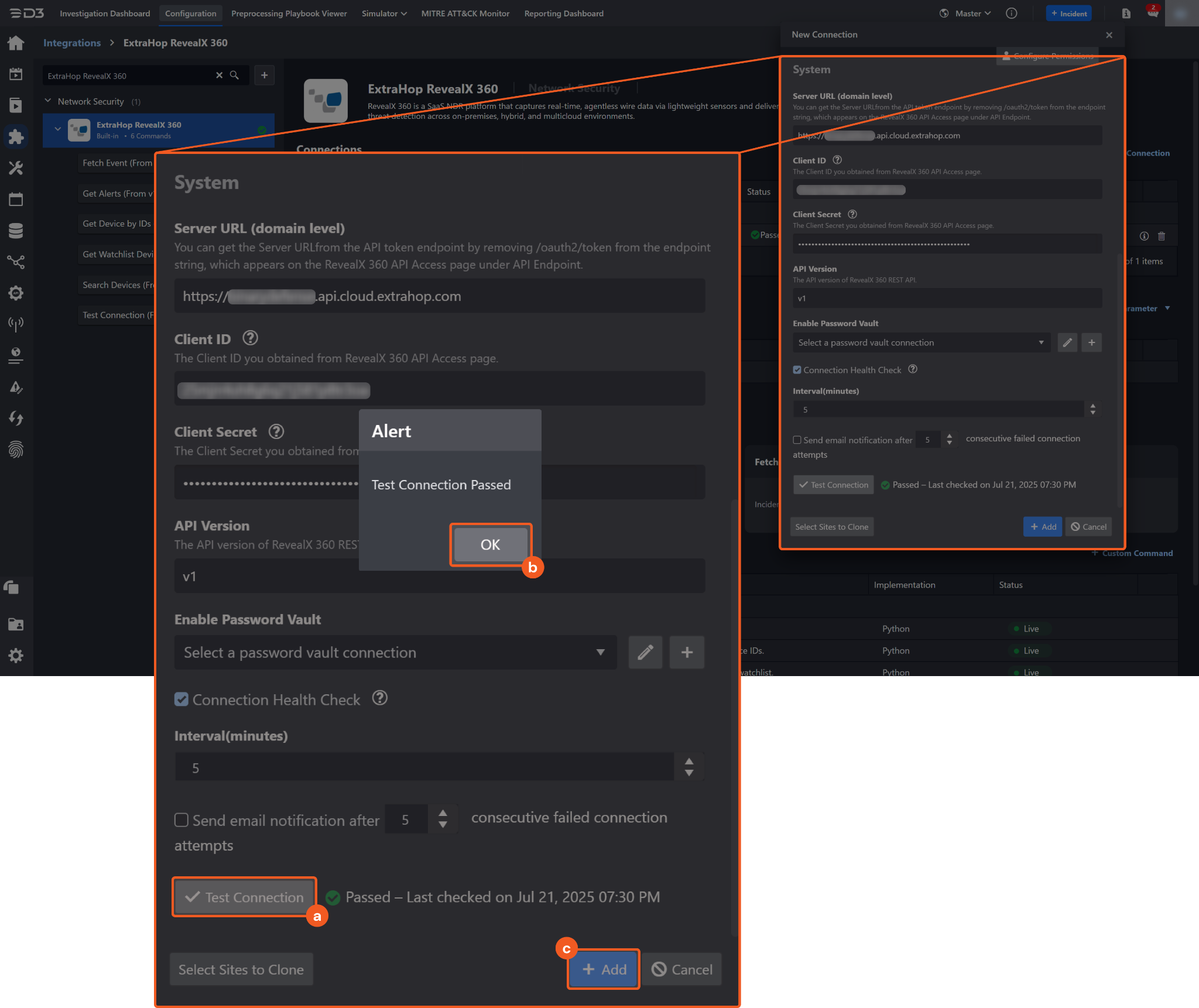Viewport: 1199px width, 1008px height.
Task: Click the Select Sites to Clone button
Action: tap(241, 969)
